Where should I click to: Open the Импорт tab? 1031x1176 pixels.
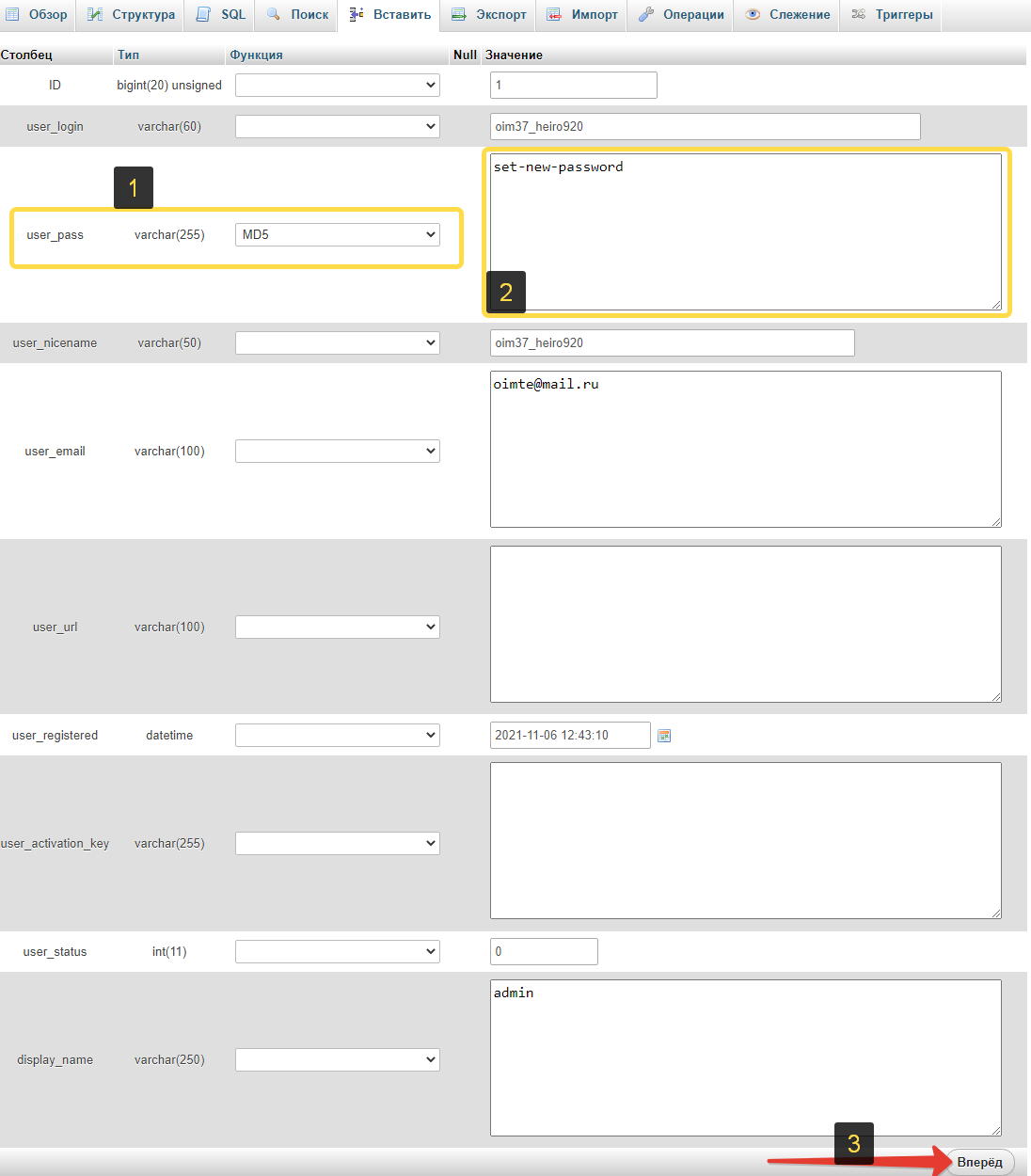coord(582,15)
